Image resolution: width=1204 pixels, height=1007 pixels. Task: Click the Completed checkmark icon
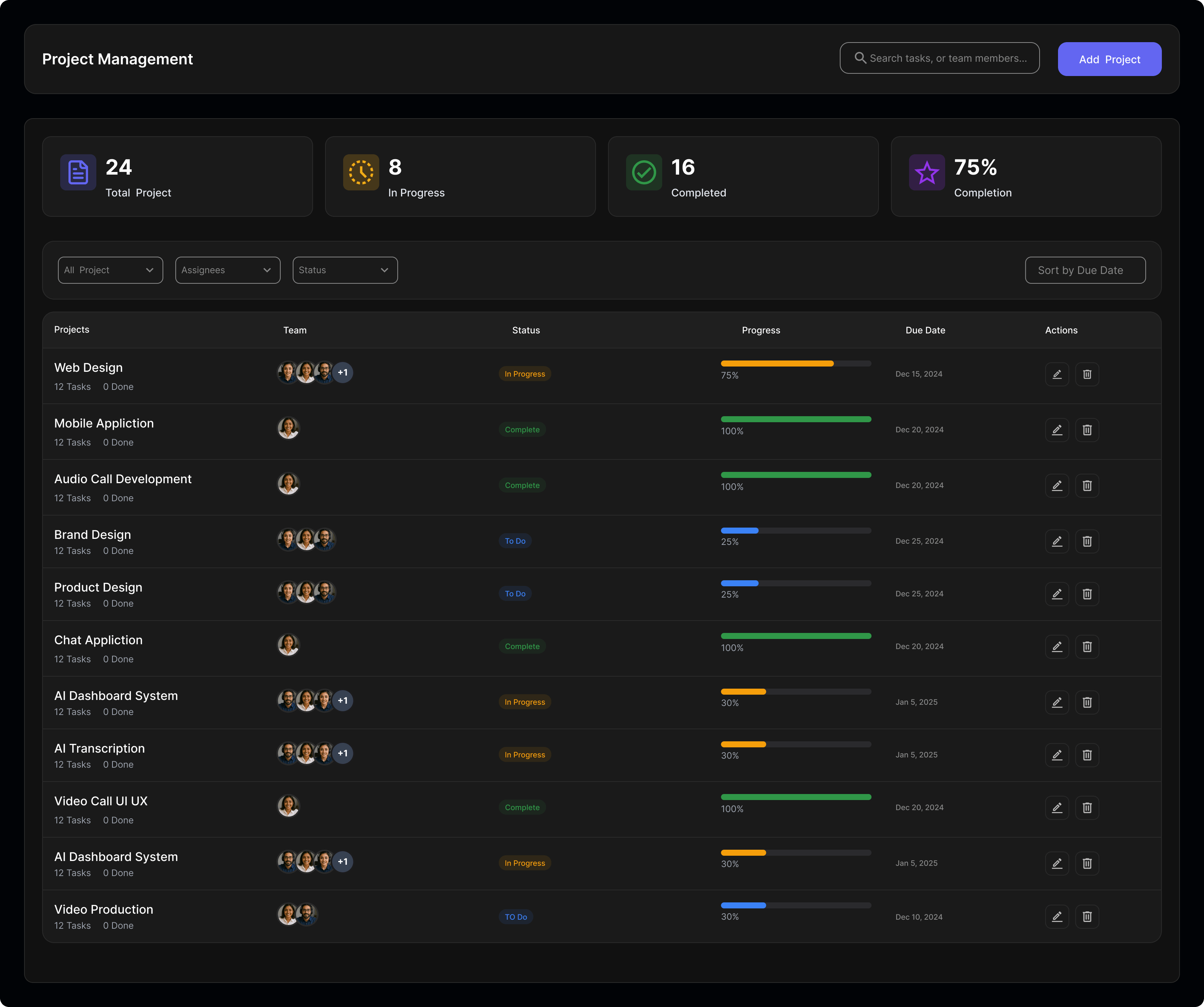pos(643,172)
